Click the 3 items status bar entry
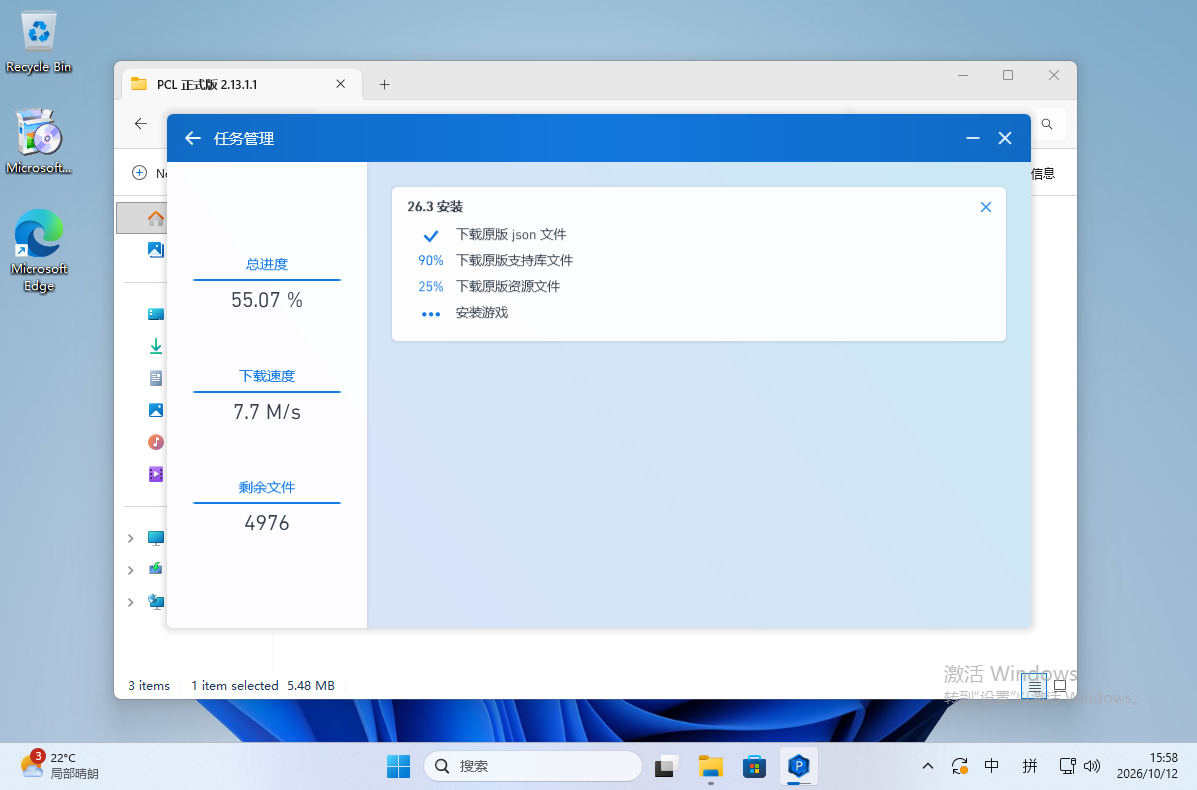This screenshot has height=790, width=1197. 149,685
